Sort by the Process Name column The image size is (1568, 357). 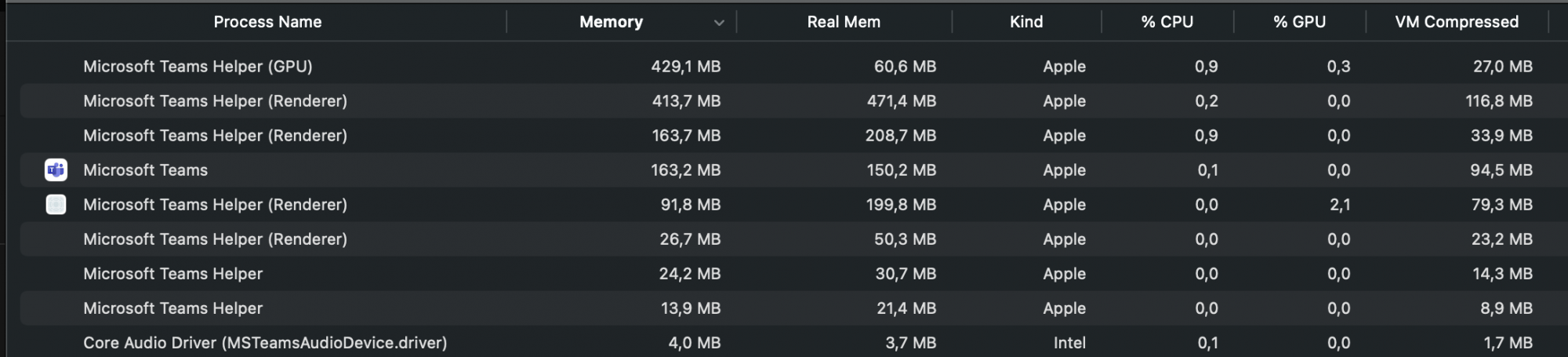[x=267, y=22]
